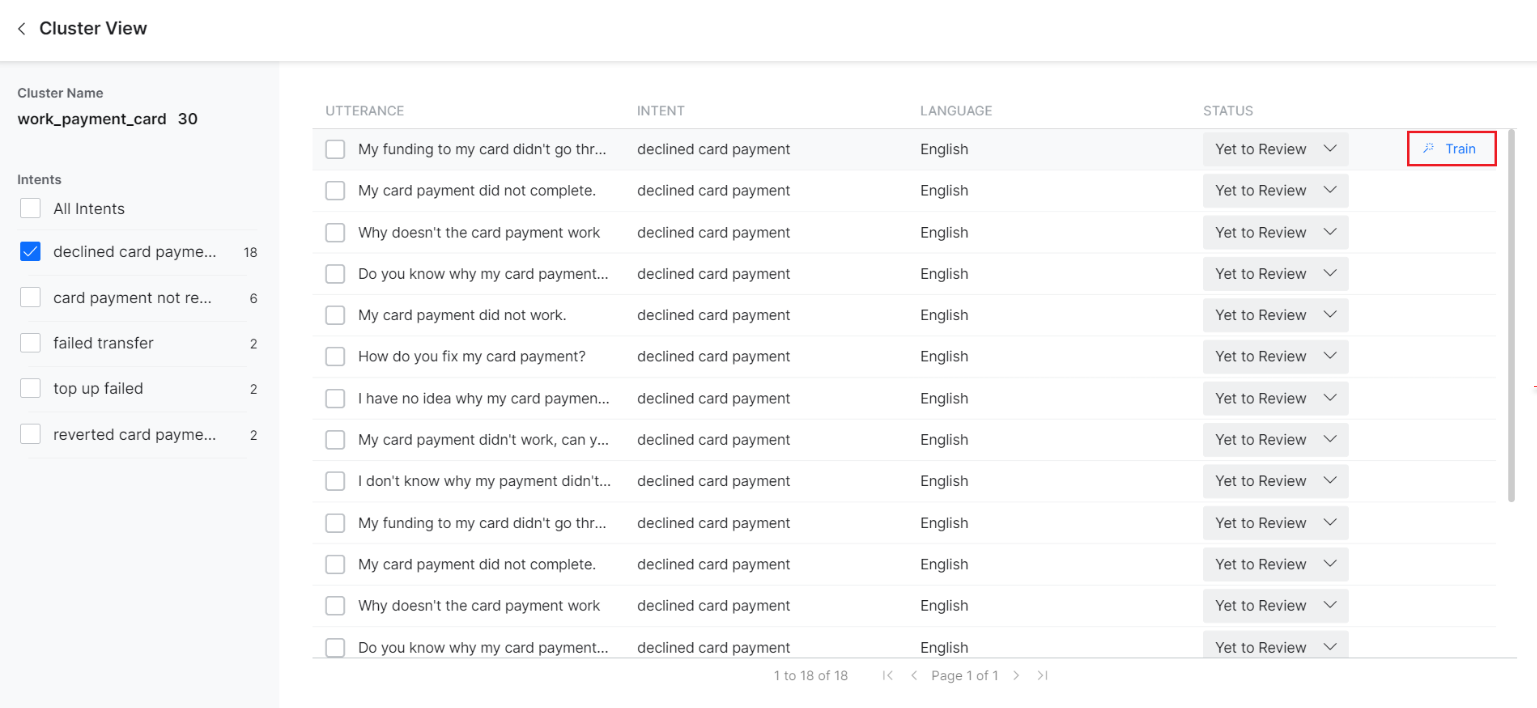Select the reverted card payment intent checkbox
This screenshot has height=708, width=1537.
click(x=31, y=435)
